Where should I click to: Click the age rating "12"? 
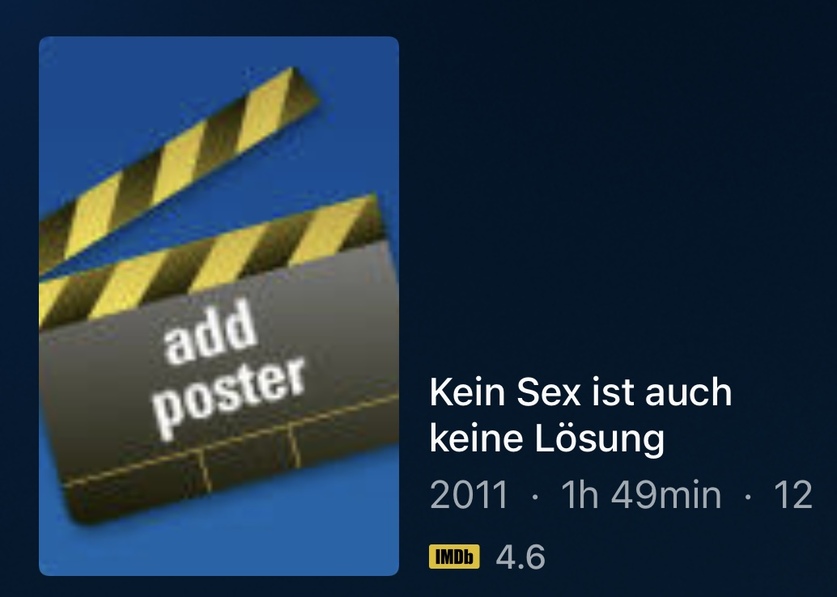[793, 494]
